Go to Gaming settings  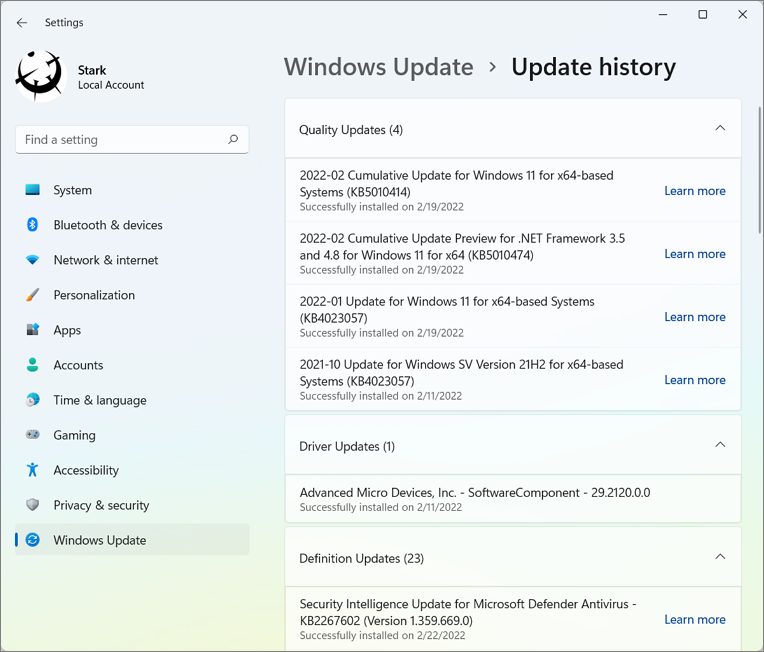[132, 435]
